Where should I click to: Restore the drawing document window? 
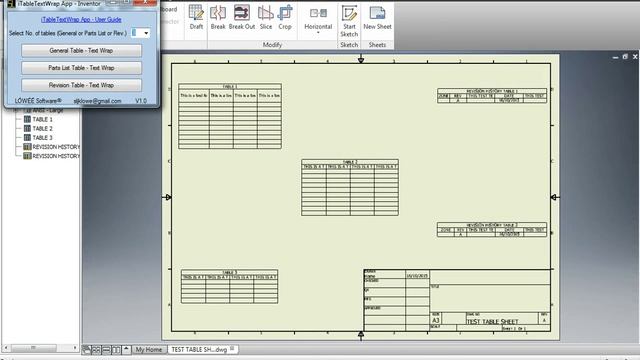click(x=625, y=57)
